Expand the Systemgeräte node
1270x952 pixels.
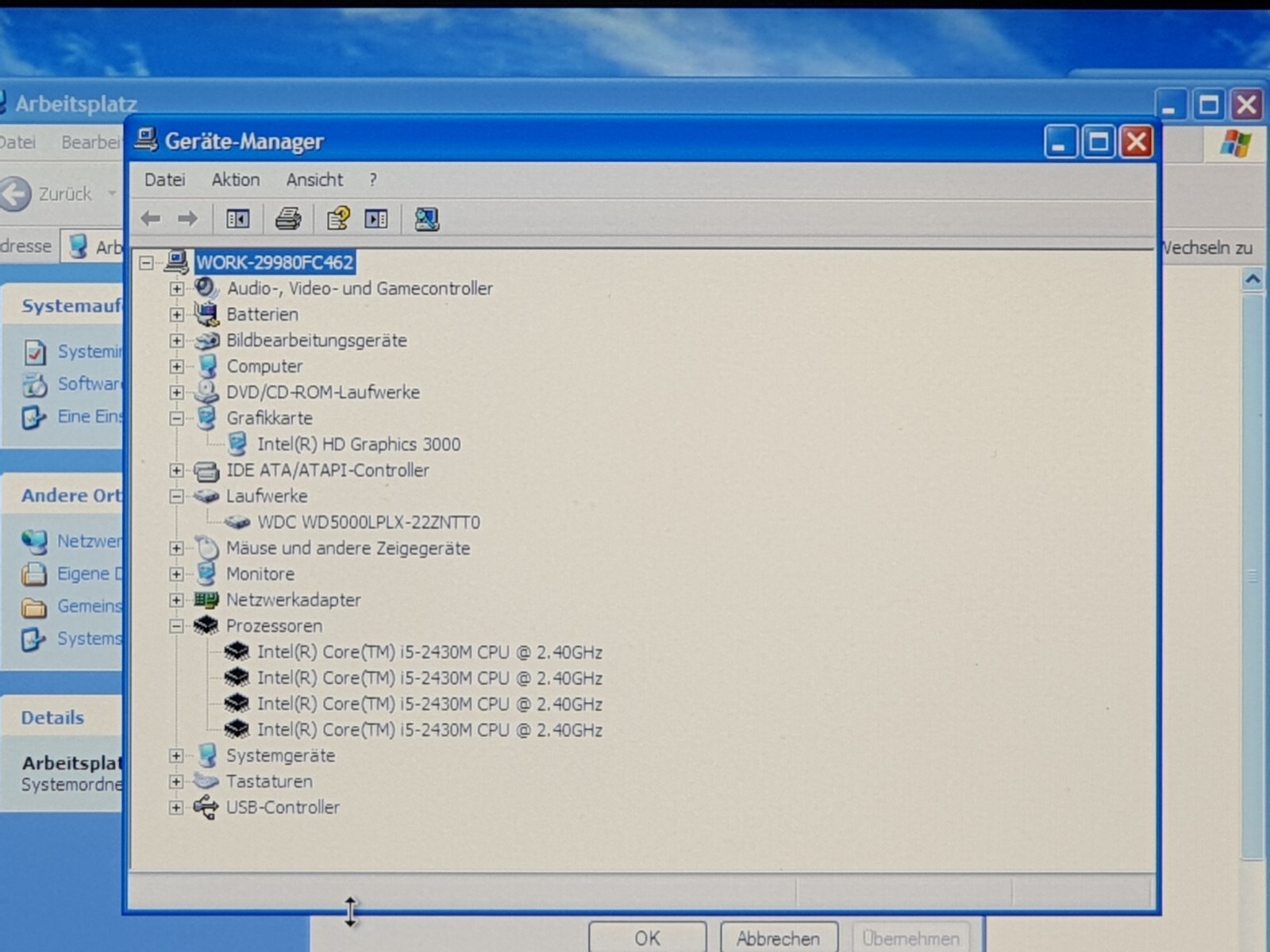pos(176,756)
